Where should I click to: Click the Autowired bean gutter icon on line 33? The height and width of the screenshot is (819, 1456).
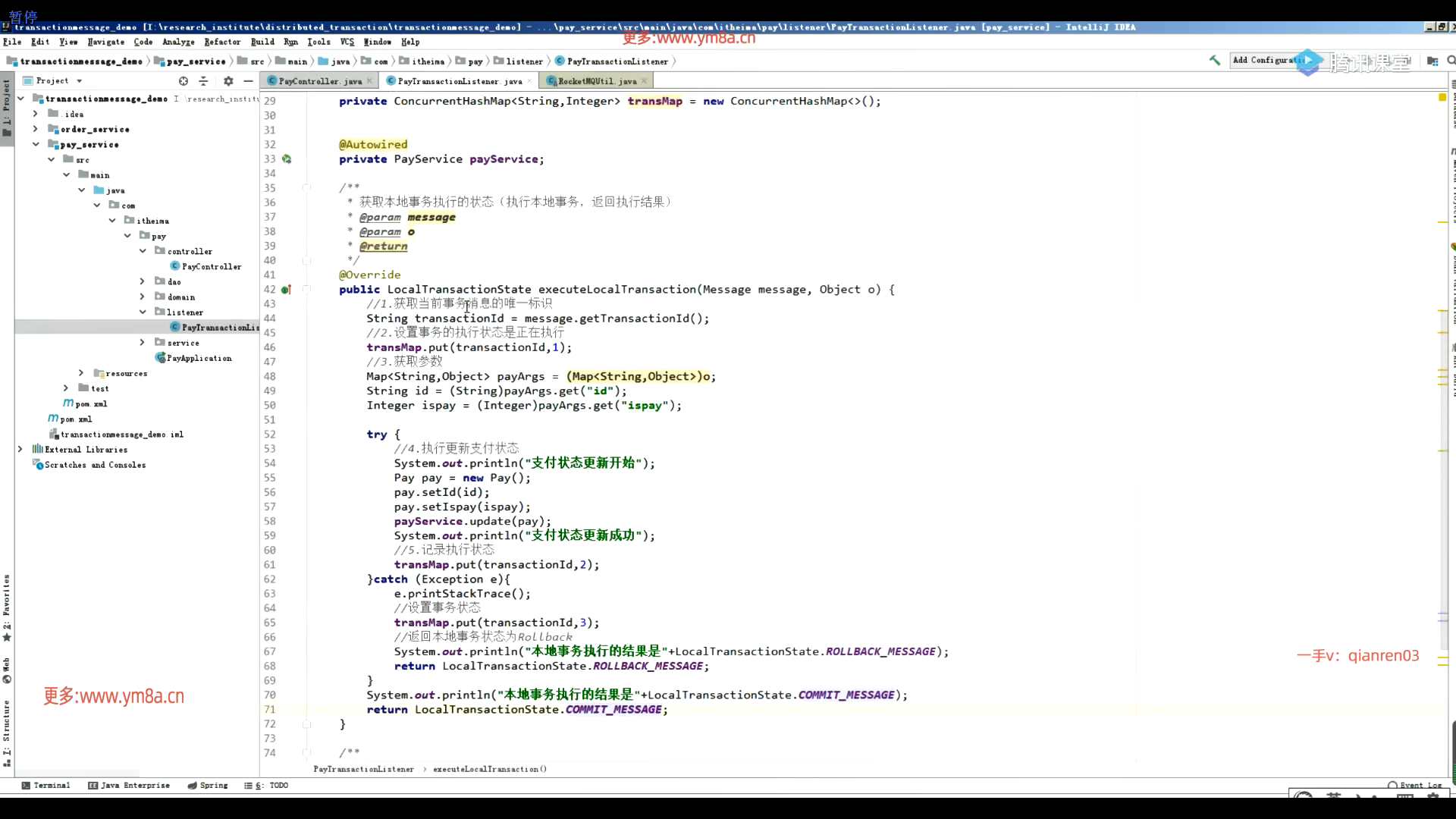click(x=287, y=159)
